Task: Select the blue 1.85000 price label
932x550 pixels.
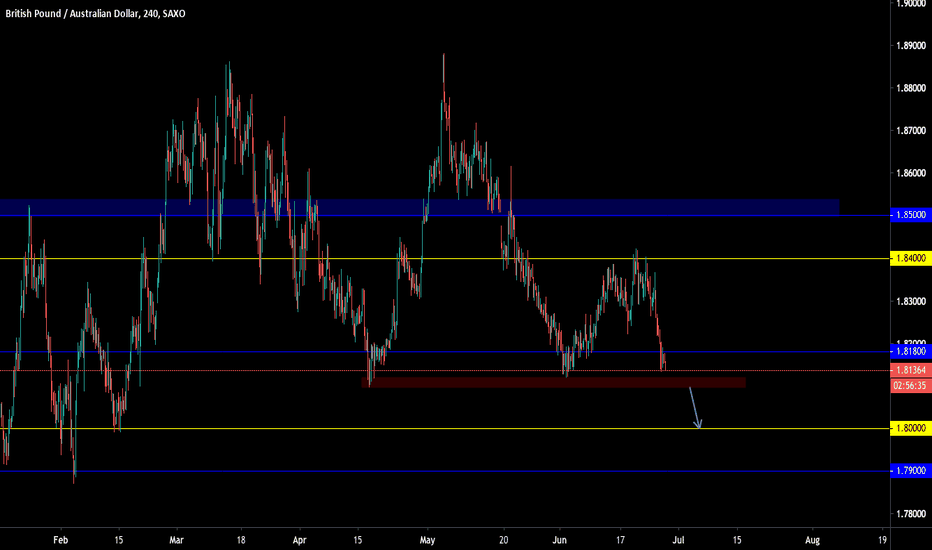Action: 911,215
